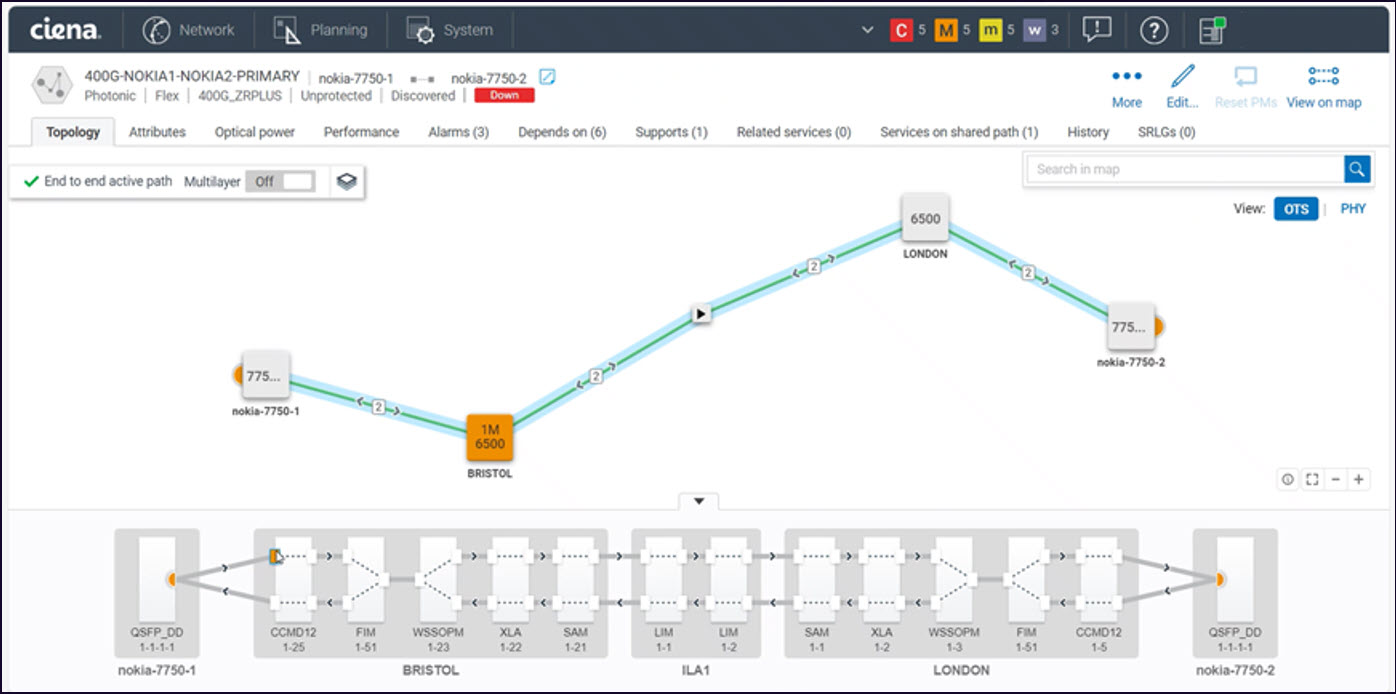Viewport: 1396px width, 694px height.
Task: Open Services on shared path tab
Action: (x=959, y=132)
